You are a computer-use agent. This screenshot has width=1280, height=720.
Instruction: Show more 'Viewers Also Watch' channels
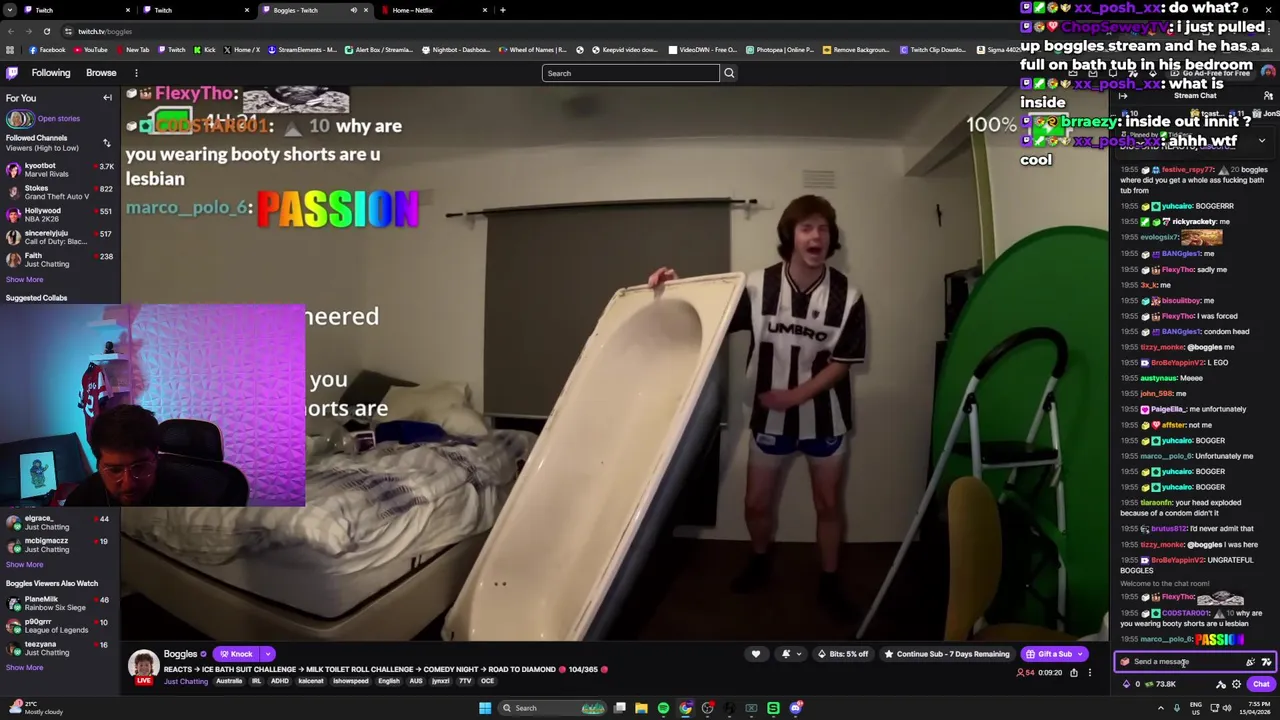coord(24,668)
